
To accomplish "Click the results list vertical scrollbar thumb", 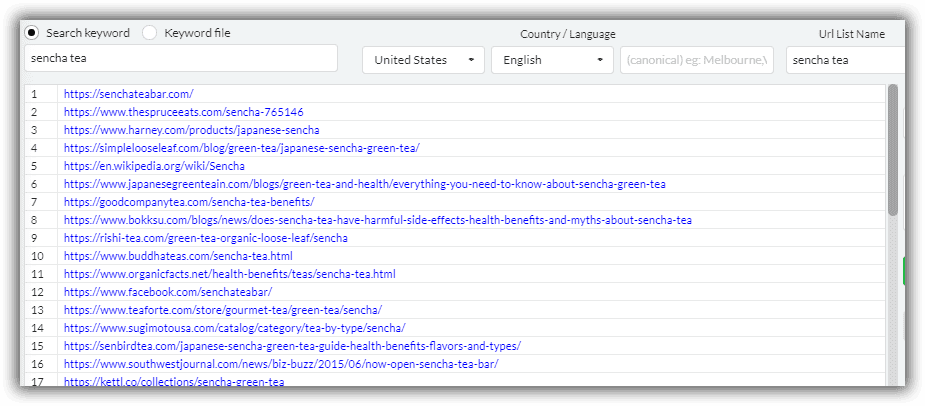I will [x=893, y=149].
